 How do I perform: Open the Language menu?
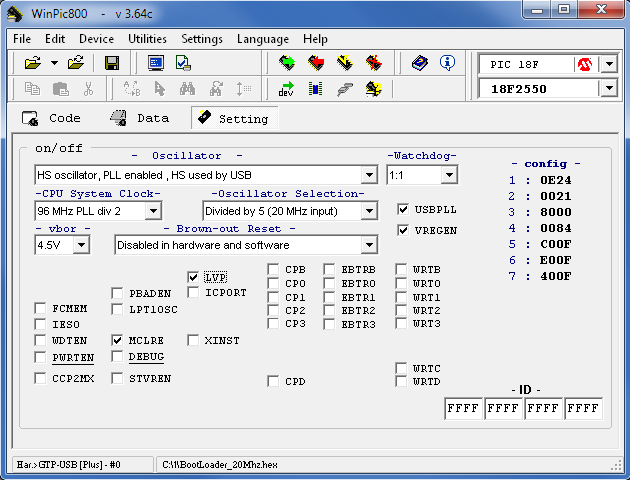[x=263, y=39]
